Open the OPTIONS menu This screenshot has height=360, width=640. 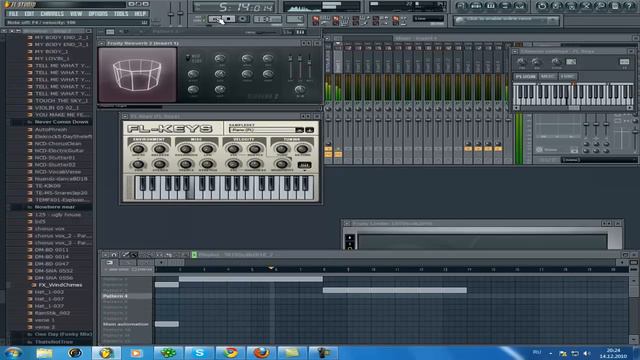click(98, 13)
